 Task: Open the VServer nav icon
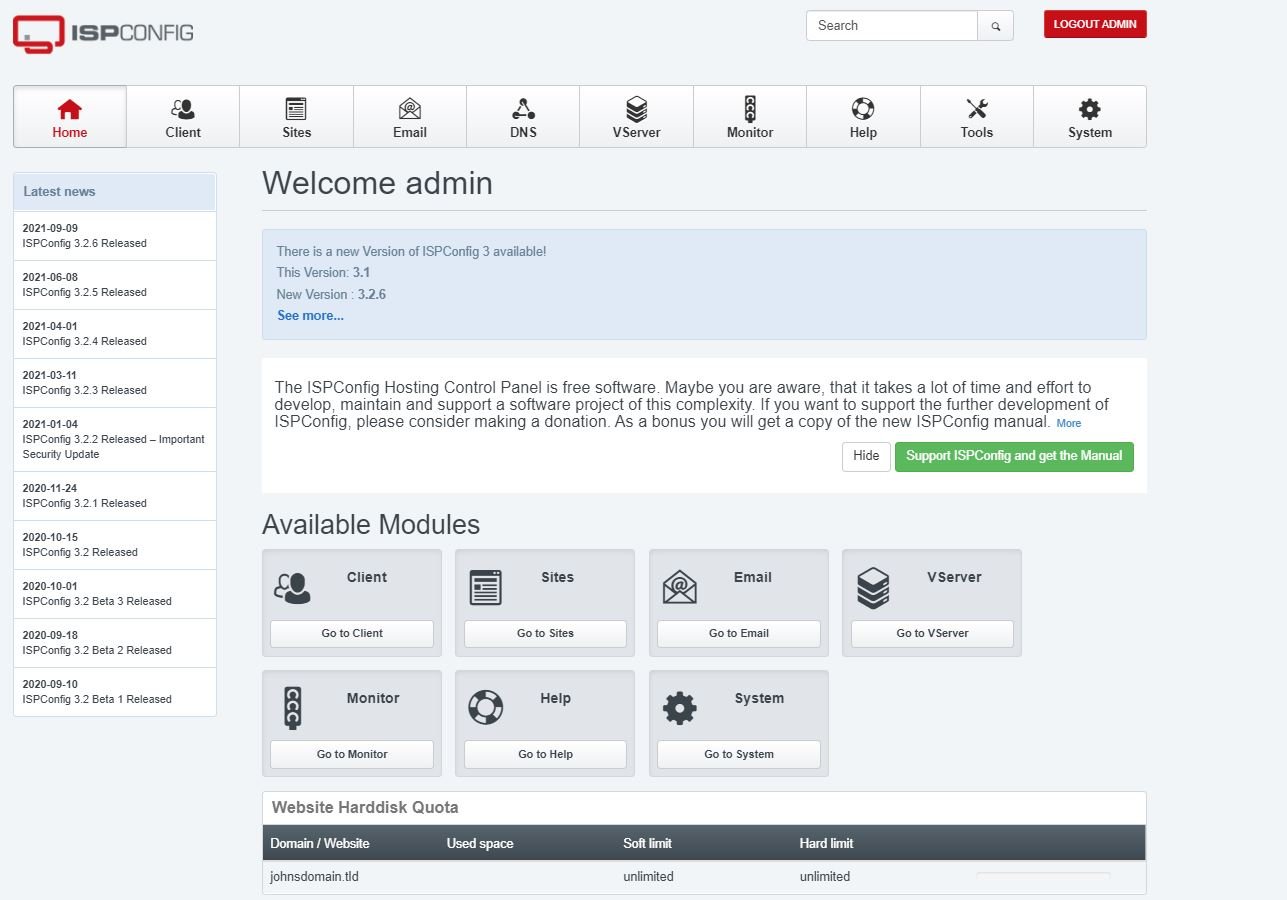click(x=636, y=109)
